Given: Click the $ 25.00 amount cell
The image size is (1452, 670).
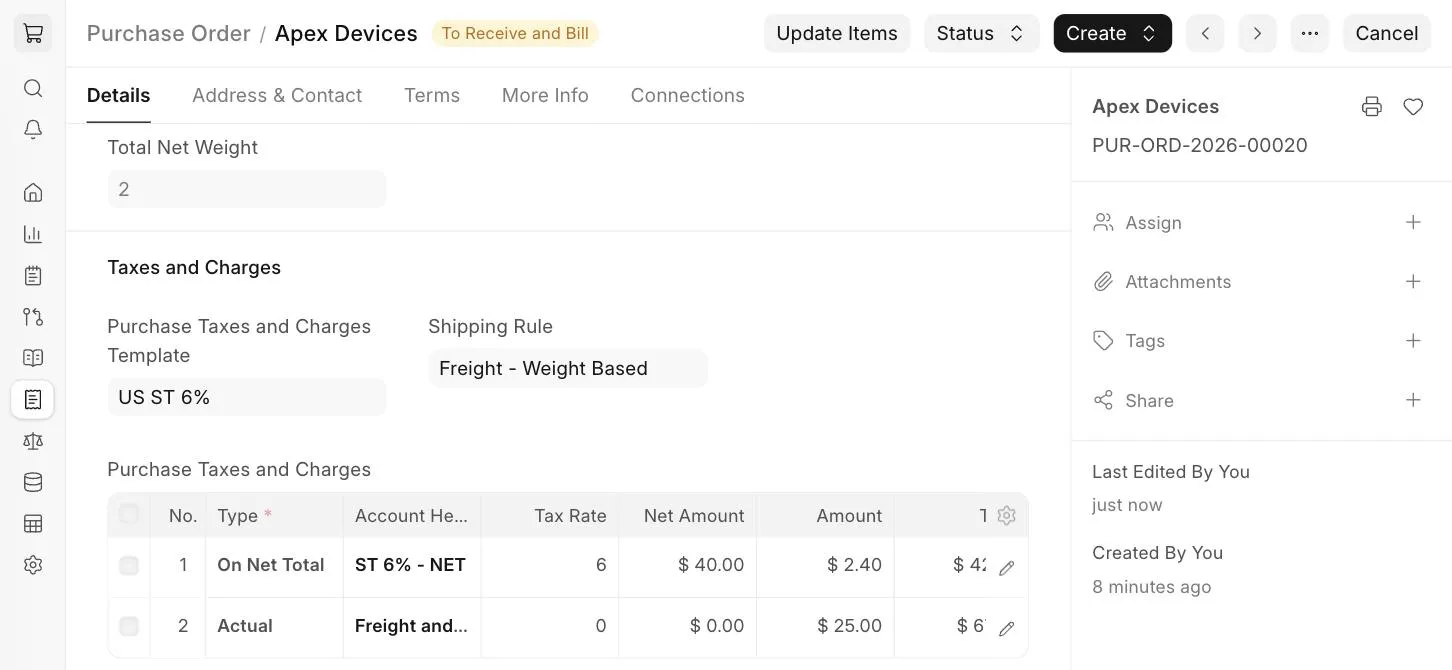Looking at the screenshot, I should pos(826,626).
